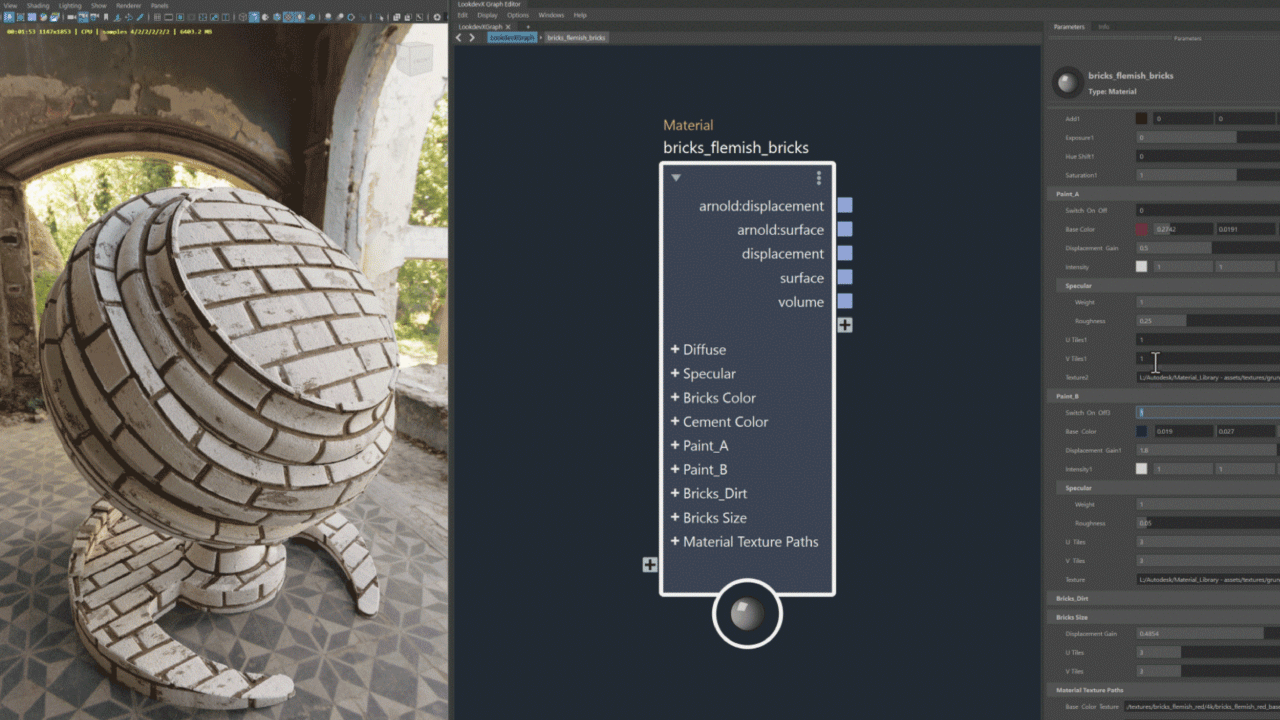Click the Image Plane icon in viewport toolbar

click(118, 17)
